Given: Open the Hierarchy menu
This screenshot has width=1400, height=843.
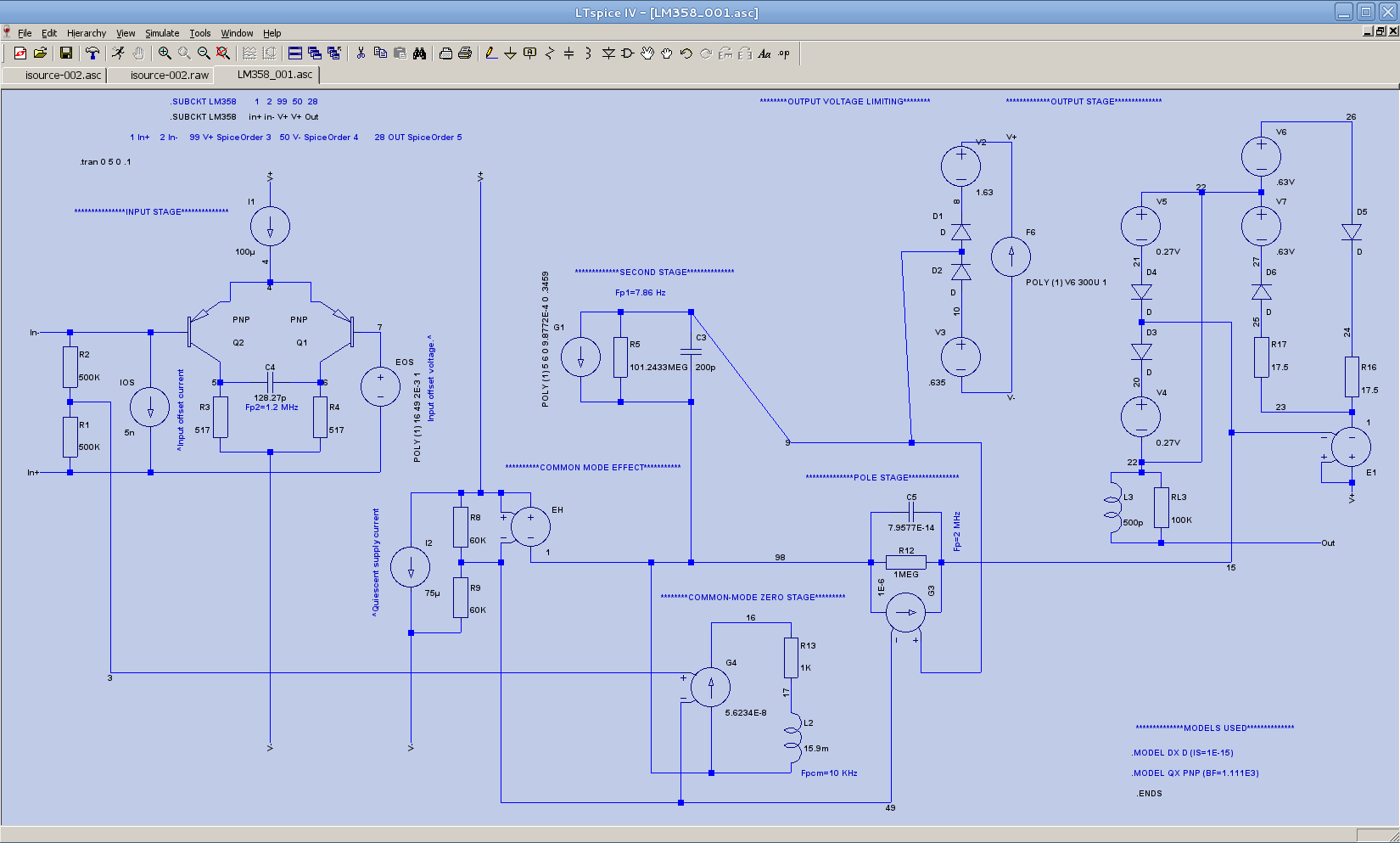Looking at the screenshot, I should [87, 33].
